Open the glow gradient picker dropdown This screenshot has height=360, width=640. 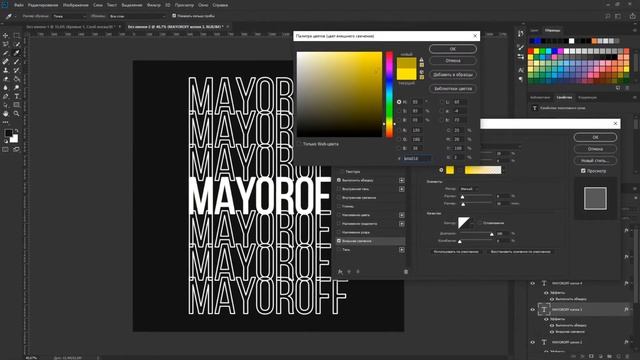504,170
